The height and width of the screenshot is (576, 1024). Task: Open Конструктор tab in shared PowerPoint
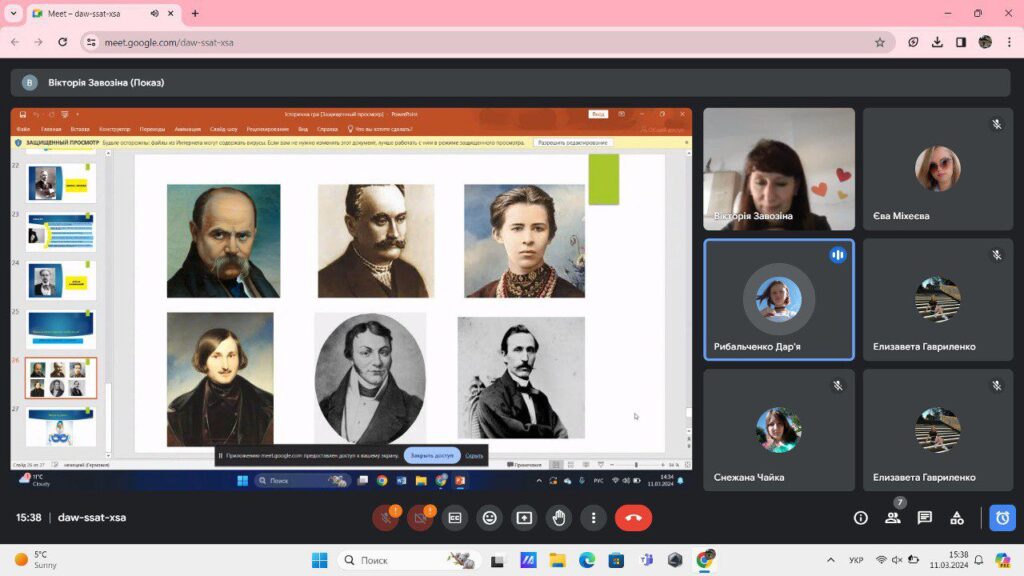tap(114, 129)
